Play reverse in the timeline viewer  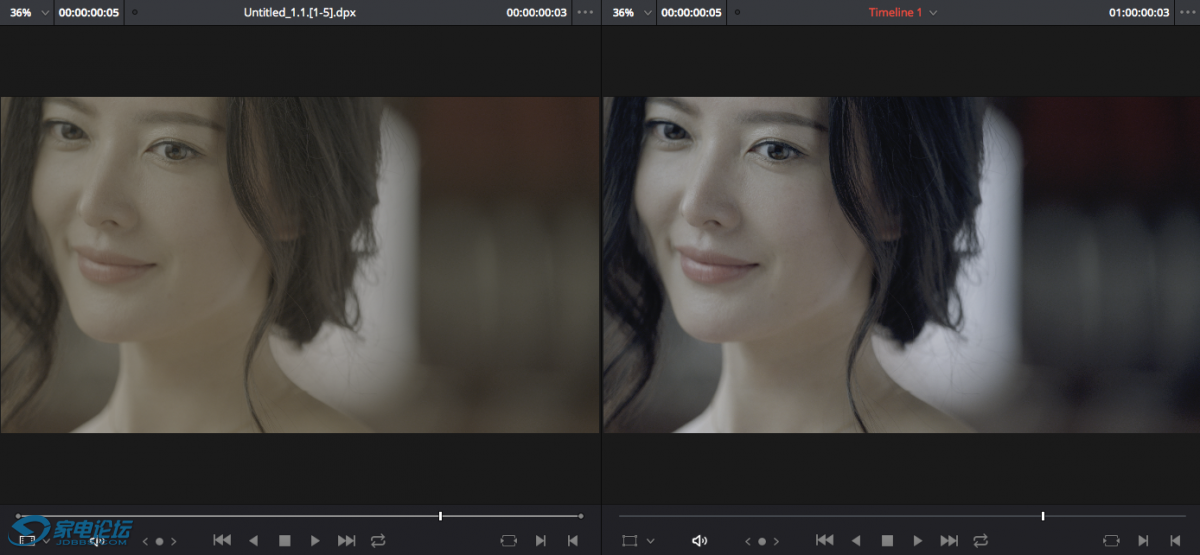(x=855, y=540)
